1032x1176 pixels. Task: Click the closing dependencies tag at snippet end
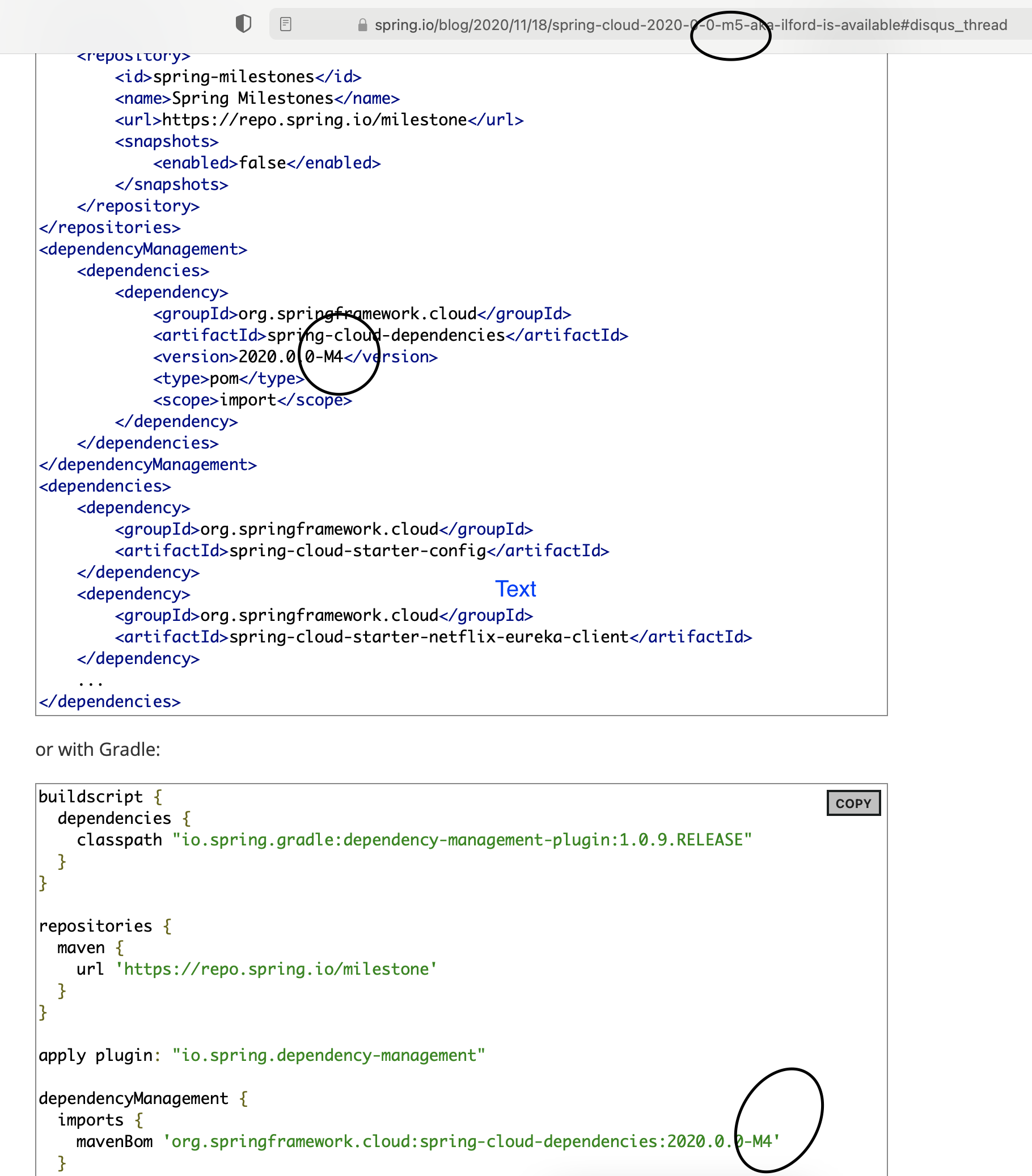click(110, 701)
